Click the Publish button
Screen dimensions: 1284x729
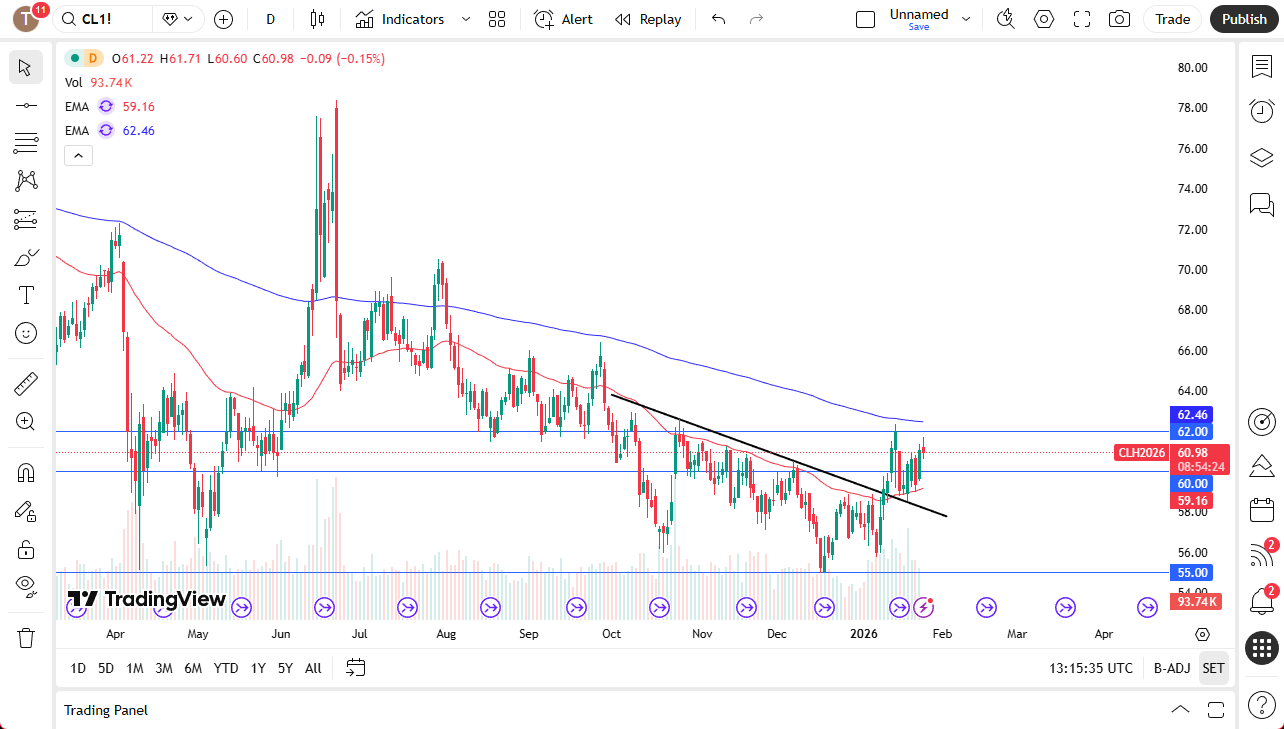tap(1244, 19)
